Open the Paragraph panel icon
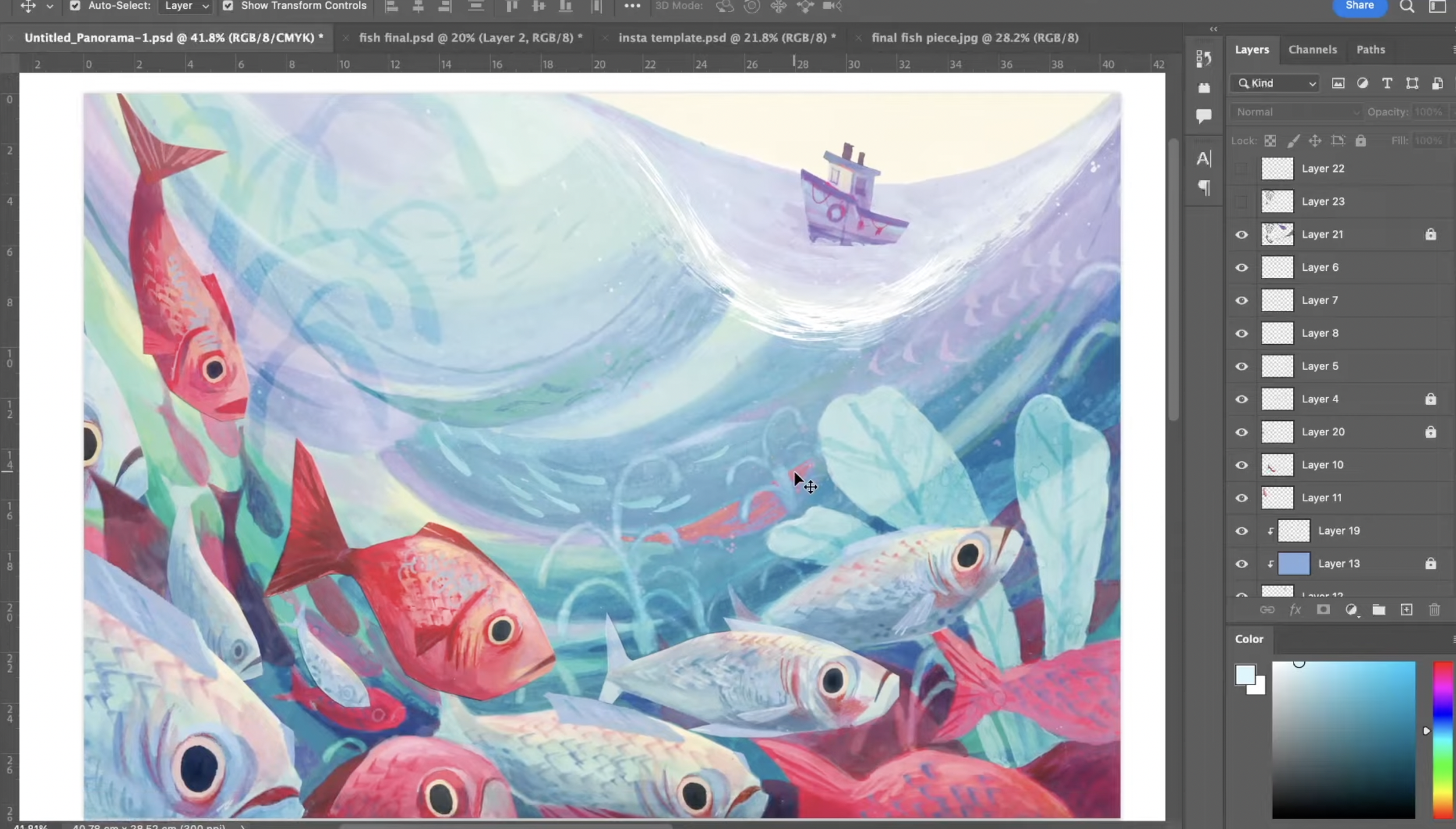1456x829 pixels. [1204, 187]
